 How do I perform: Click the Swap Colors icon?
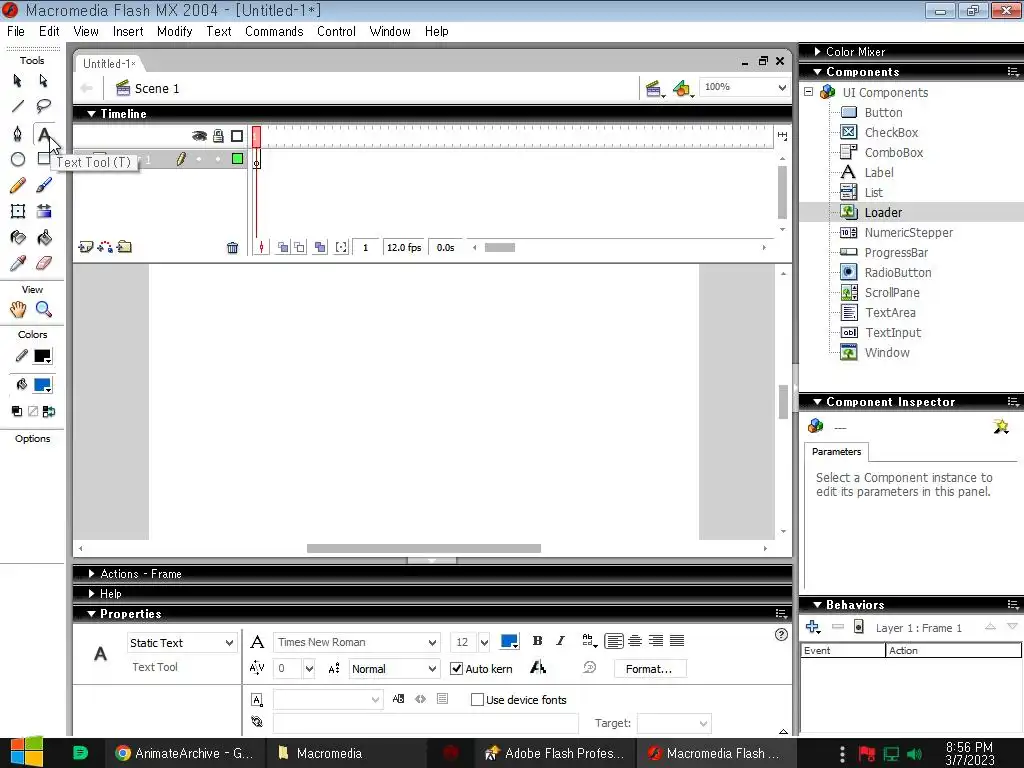49,411
